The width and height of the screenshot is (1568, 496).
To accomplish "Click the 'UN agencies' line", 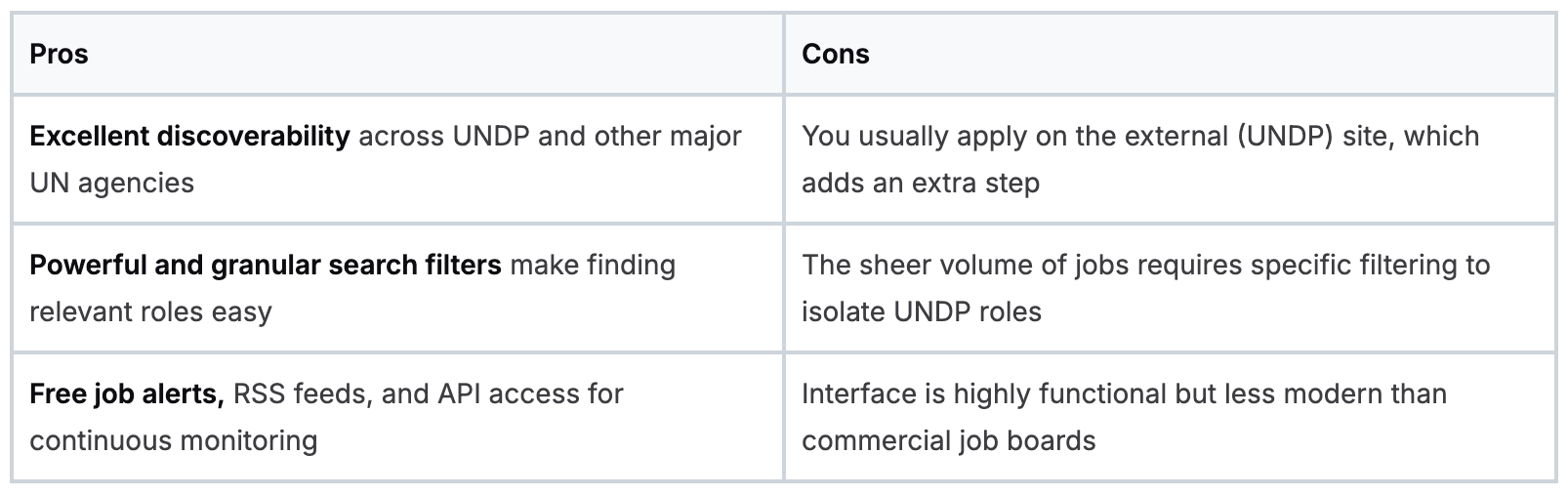I will tap(111, 183).
